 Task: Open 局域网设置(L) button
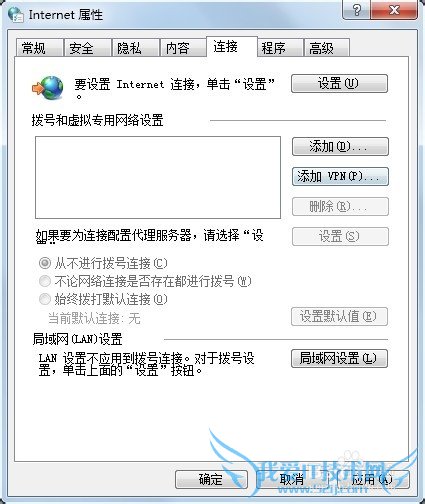(x=339, y=358)
